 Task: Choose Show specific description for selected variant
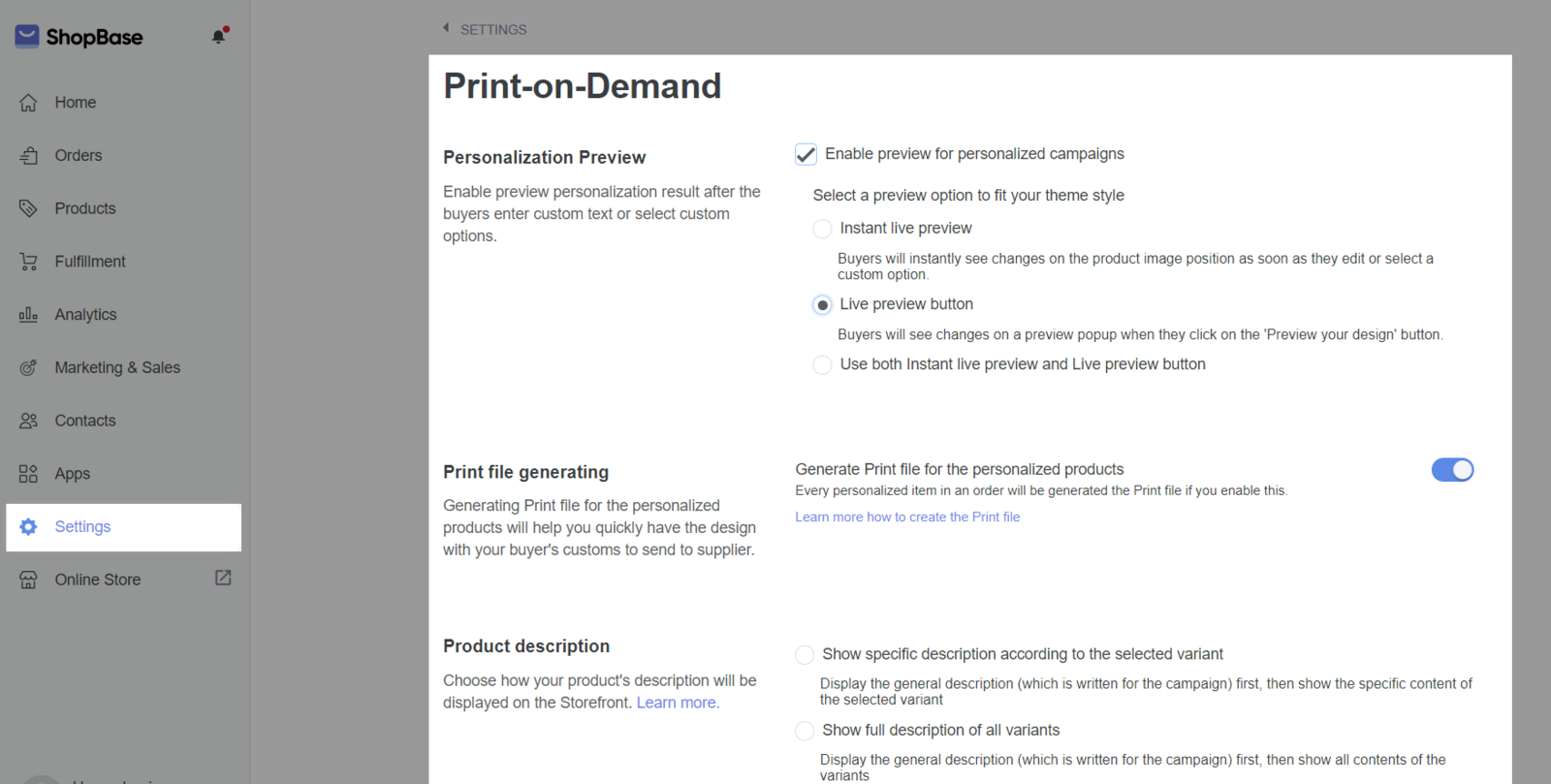tap(805, 655)
